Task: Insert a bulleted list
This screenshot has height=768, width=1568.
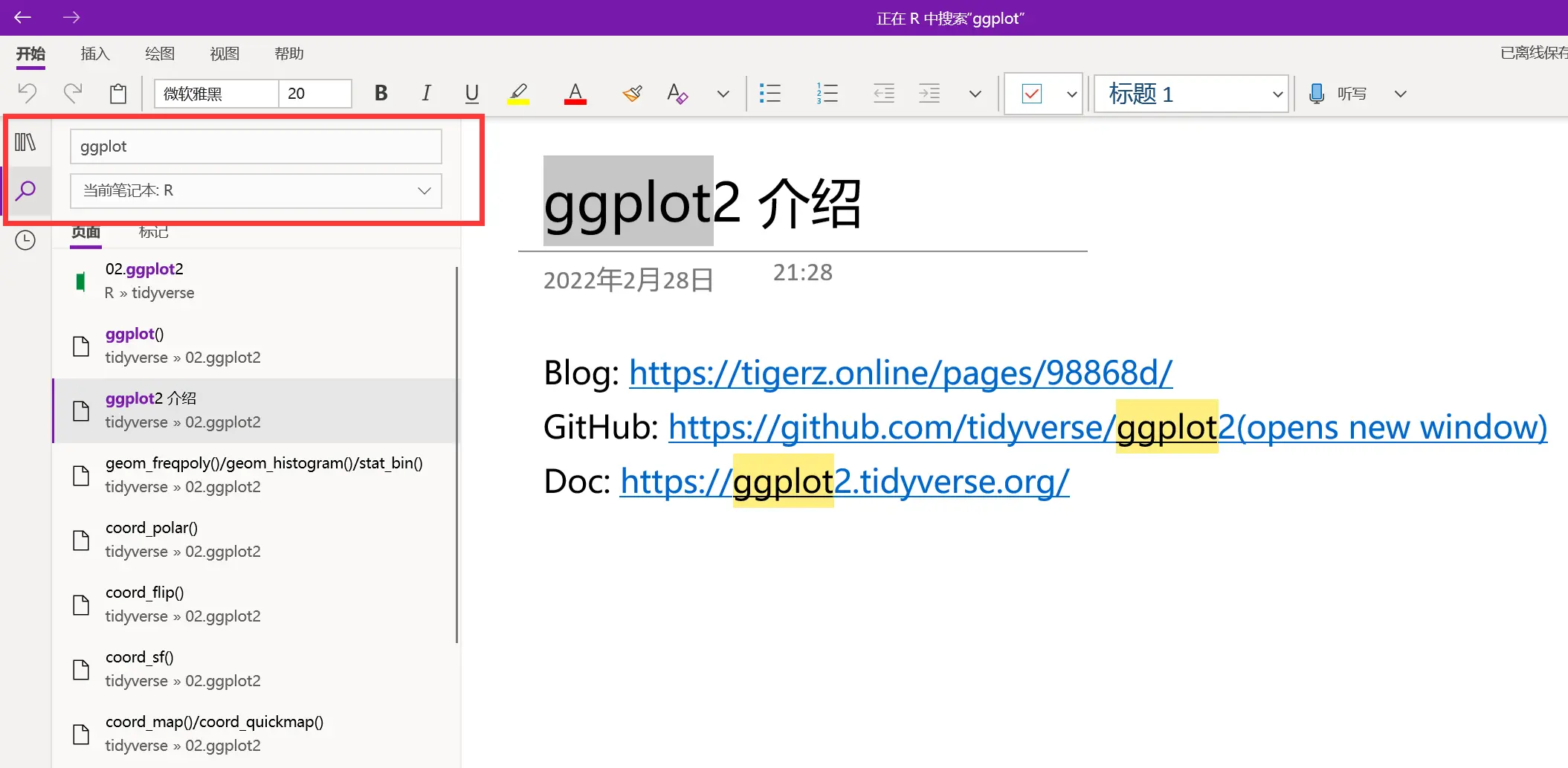Action: [770, 94]
